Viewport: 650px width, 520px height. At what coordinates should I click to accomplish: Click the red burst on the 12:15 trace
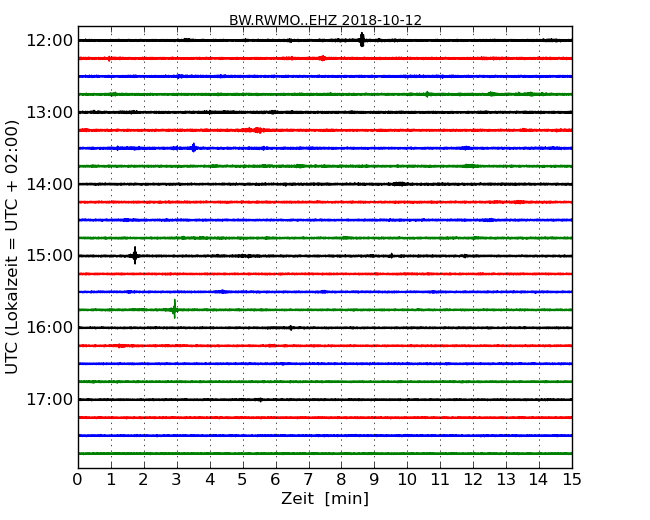click(x=323, y=58)
